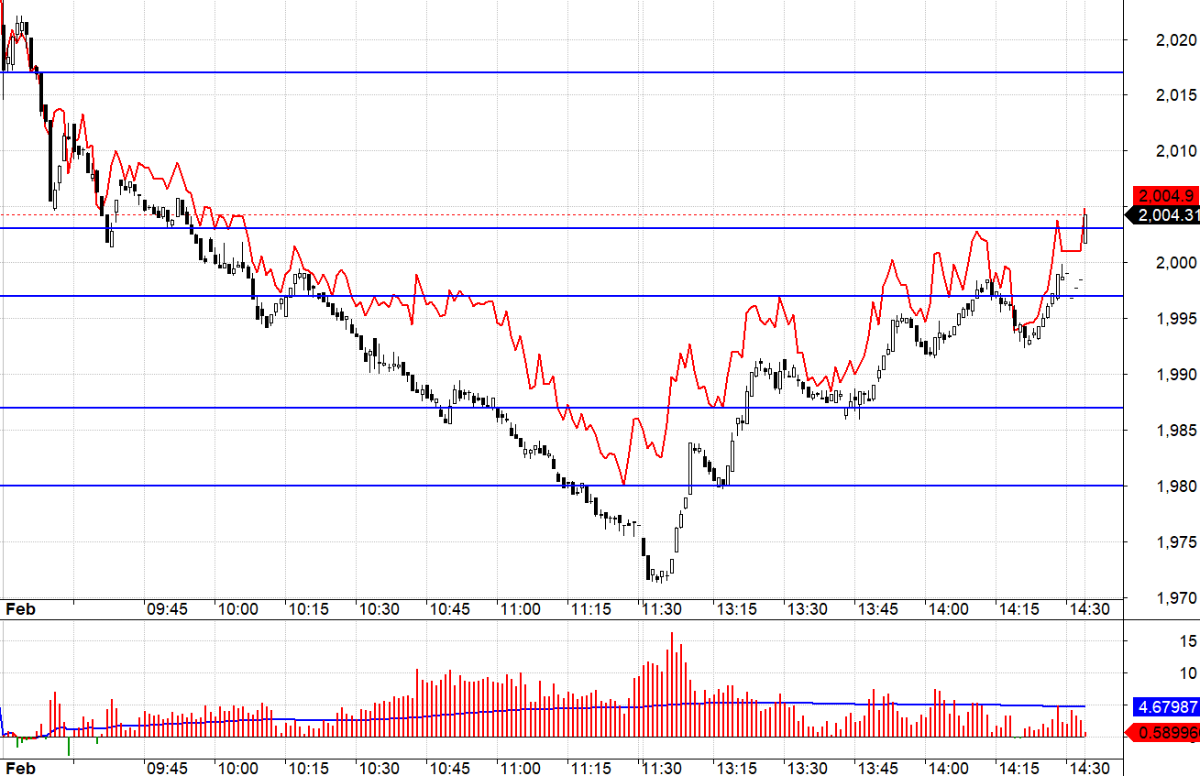Click the Feb date label under the price chart
Viewport: 1200px width, 776px height.
[x=19, y=609]
